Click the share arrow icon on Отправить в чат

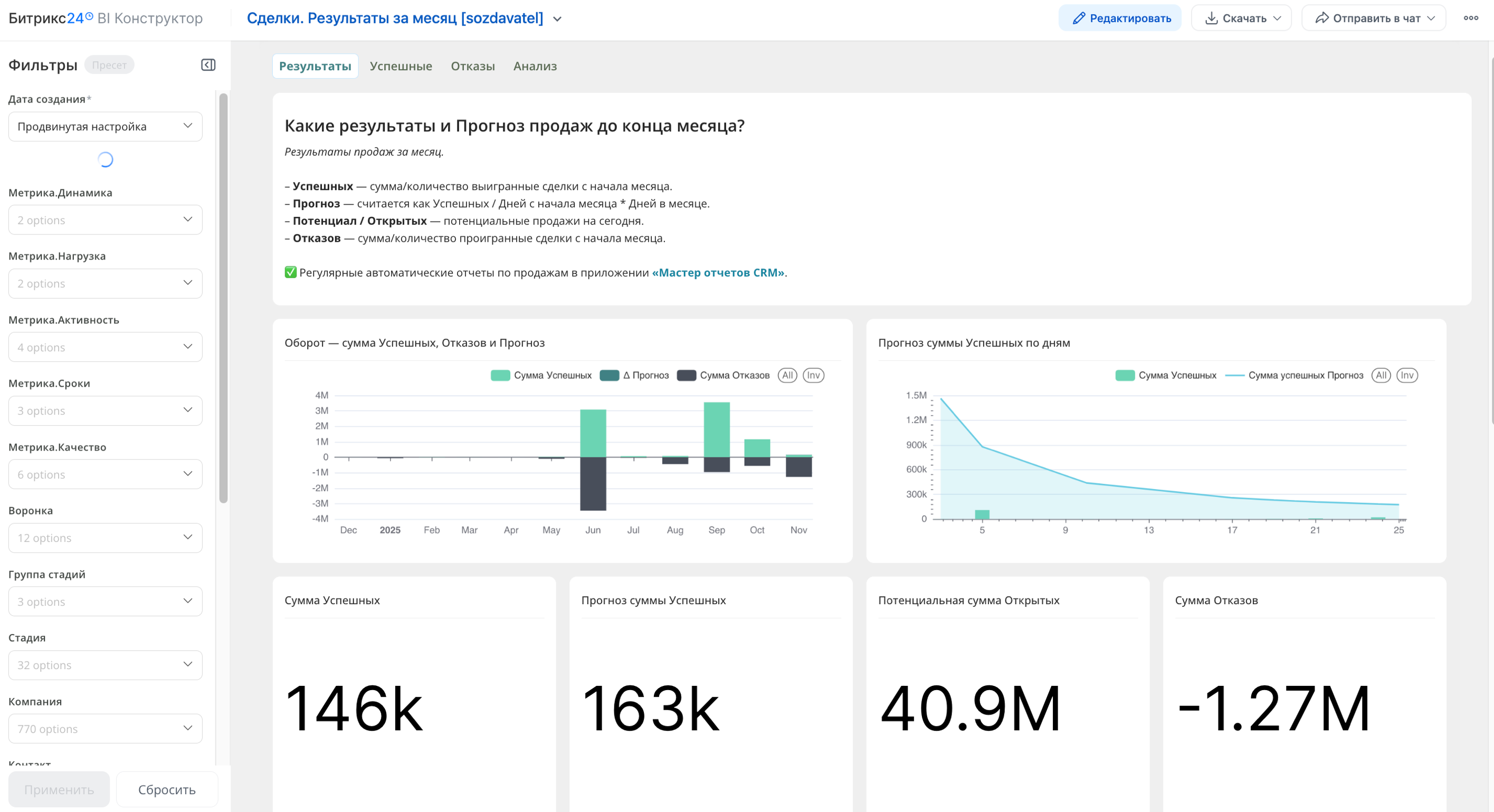tap(1321, 18)
